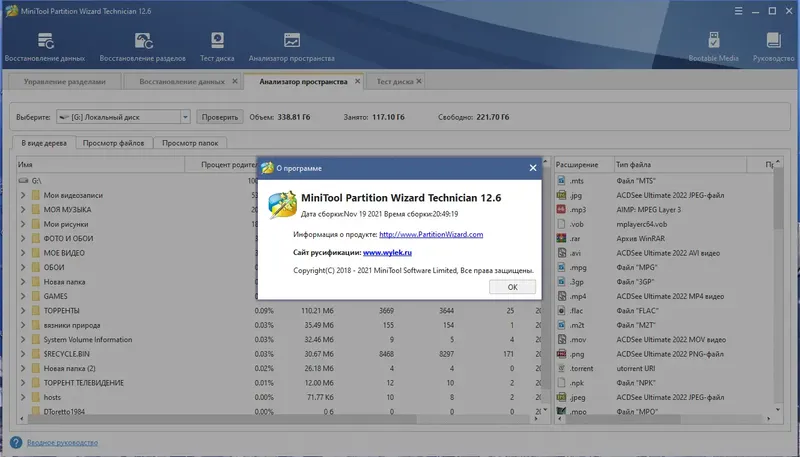Close the О программе dialog with X

coord(533,168)
